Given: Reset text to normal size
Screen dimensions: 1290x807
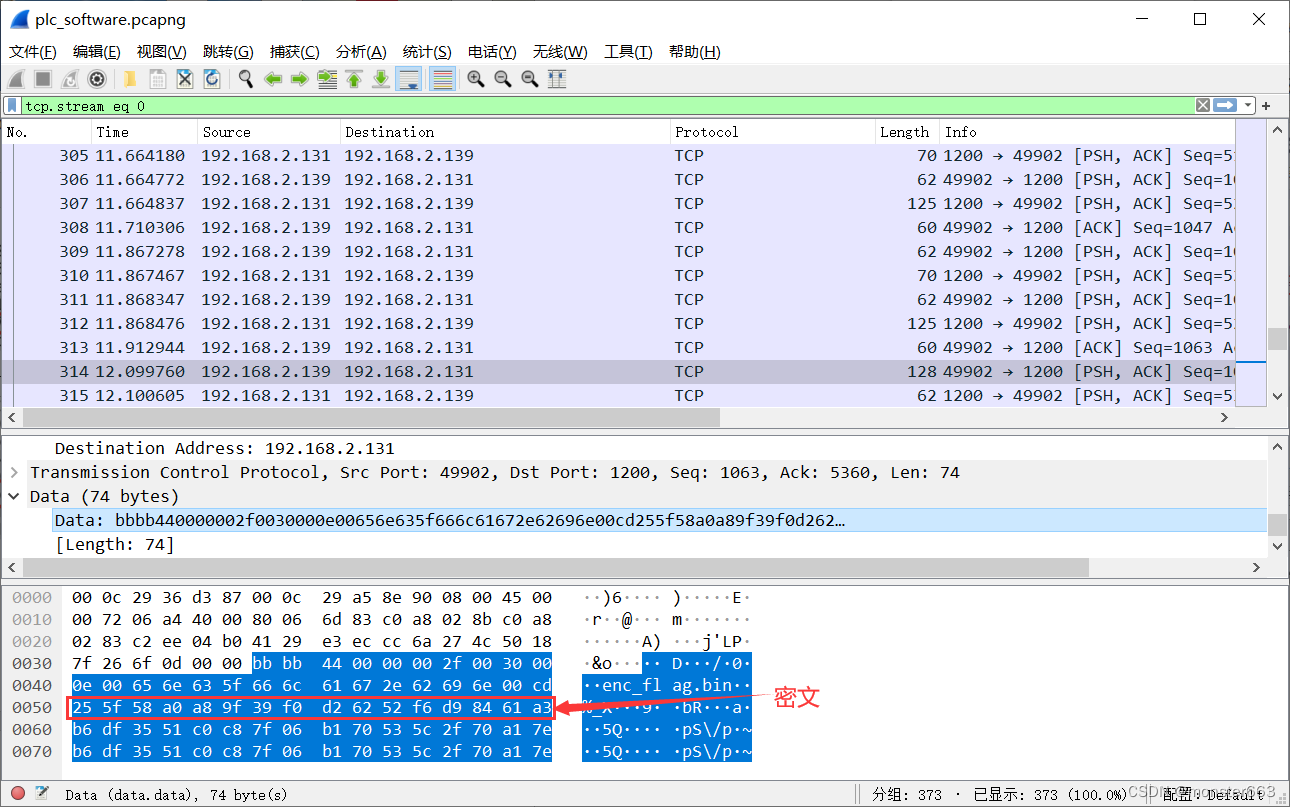Looking at the screenshot, I should tap(530, 79).
